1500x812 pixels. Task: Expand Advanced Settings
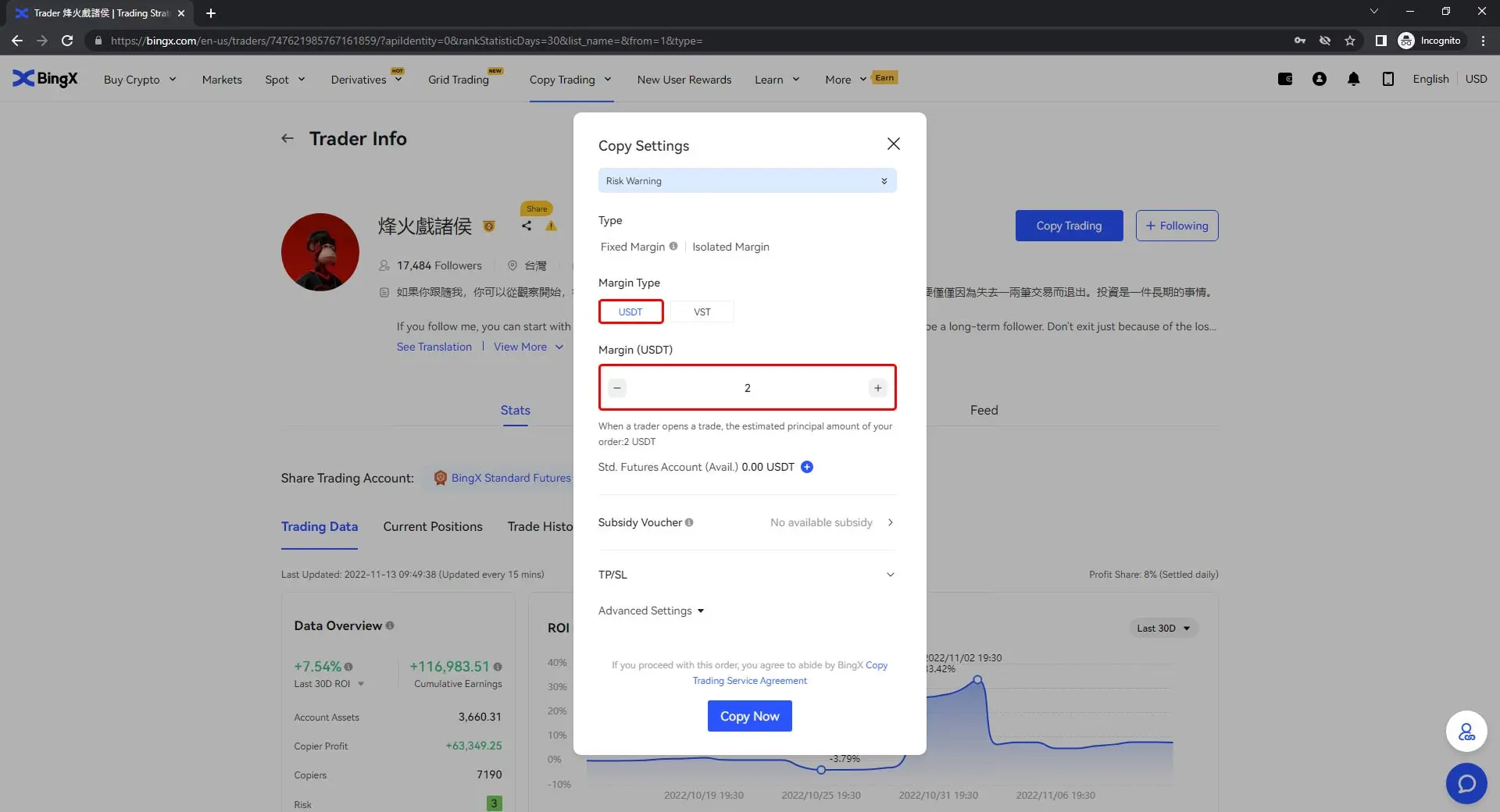point(652,611)
